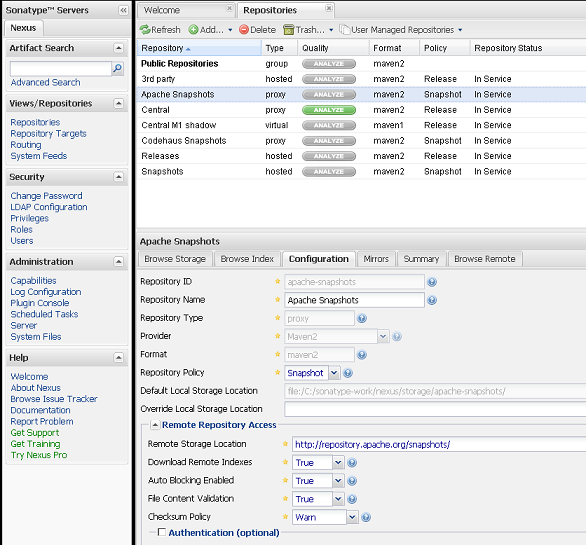Open the Routing link
Image resolution: width=586 pixels, height=545 pixels.
pyautogui.click(x=26, y=145)
